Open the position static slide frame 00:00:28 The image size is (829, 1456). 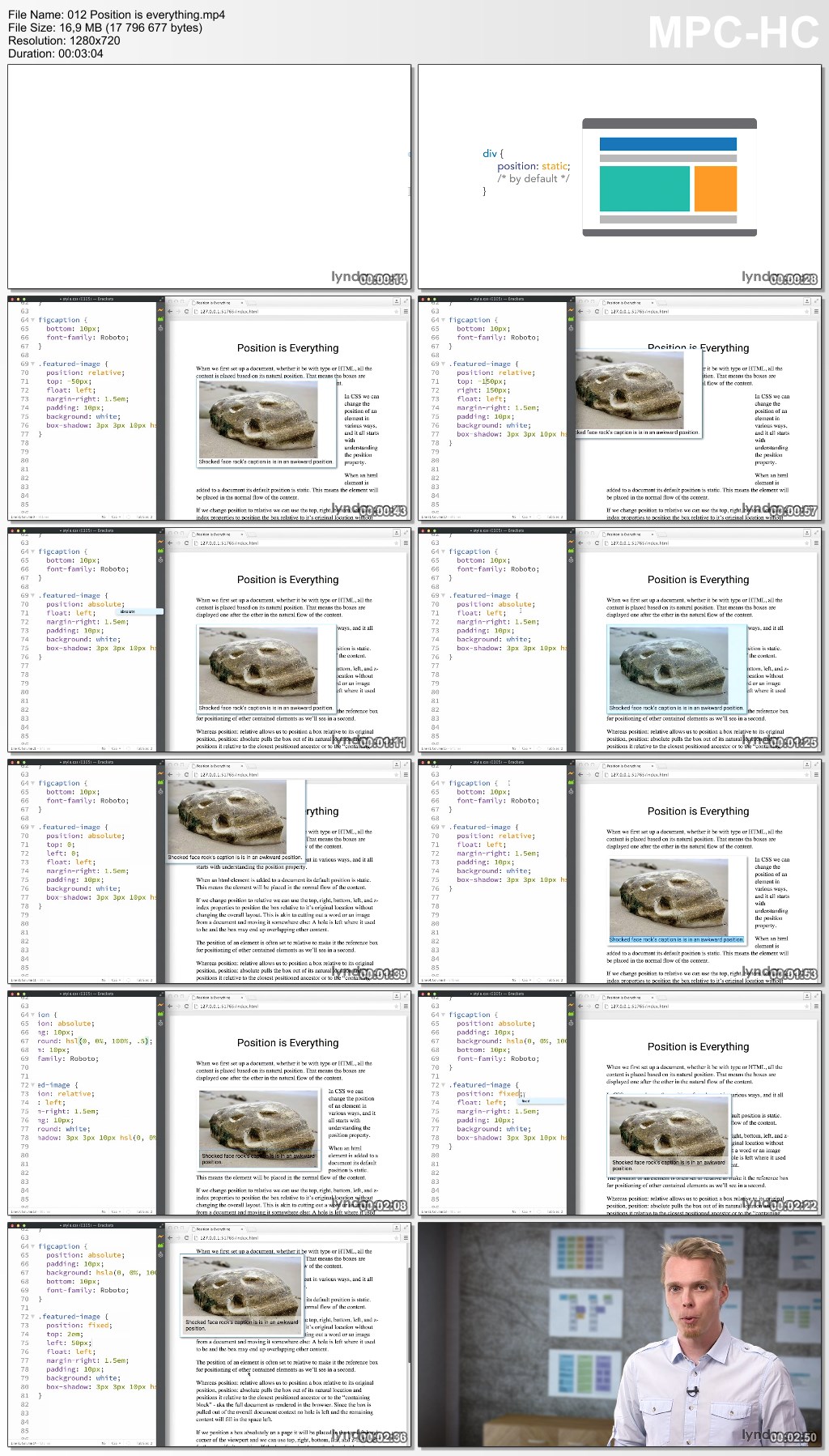click(x=619, y=177)
